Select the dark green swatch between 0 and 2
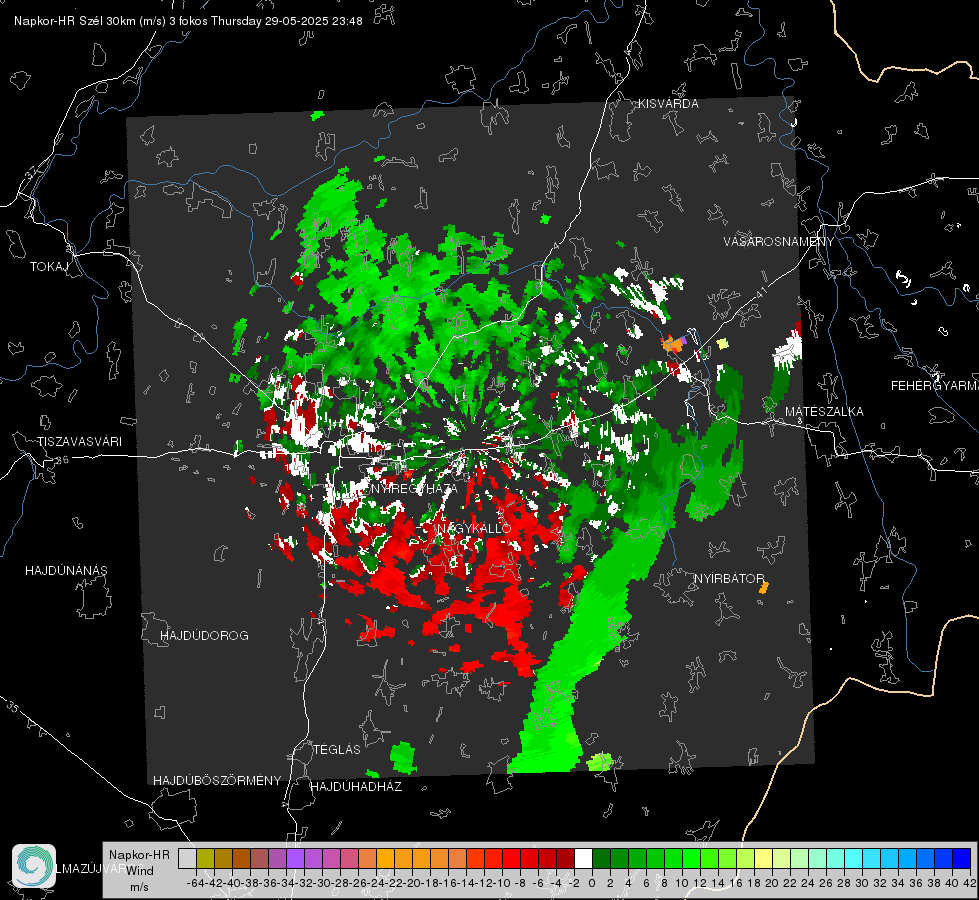 (x=601, y=858)
